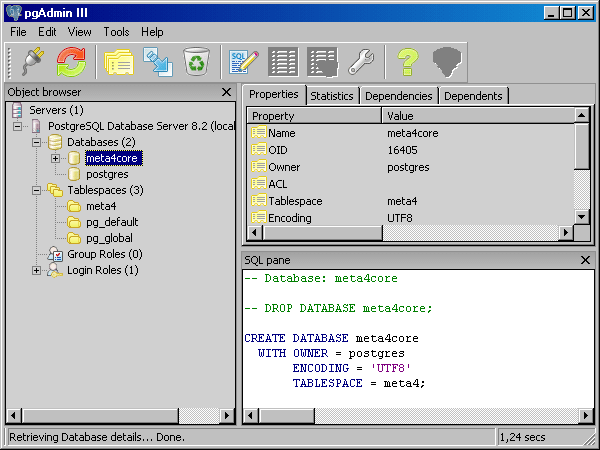Screen dimensions: 600x450
Task: Click the Property column header
Action: (314, 116)
